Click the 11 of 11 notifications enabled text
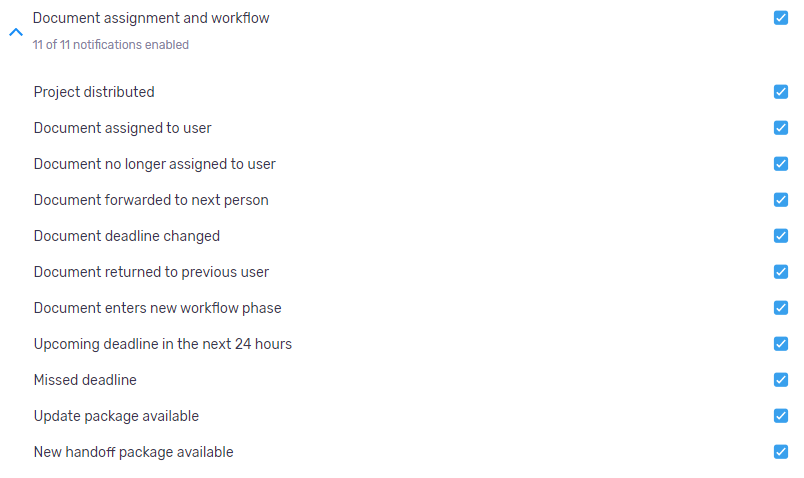Image resolution: width=804 pixels, height=478 pixels. (x=111, y=45)
